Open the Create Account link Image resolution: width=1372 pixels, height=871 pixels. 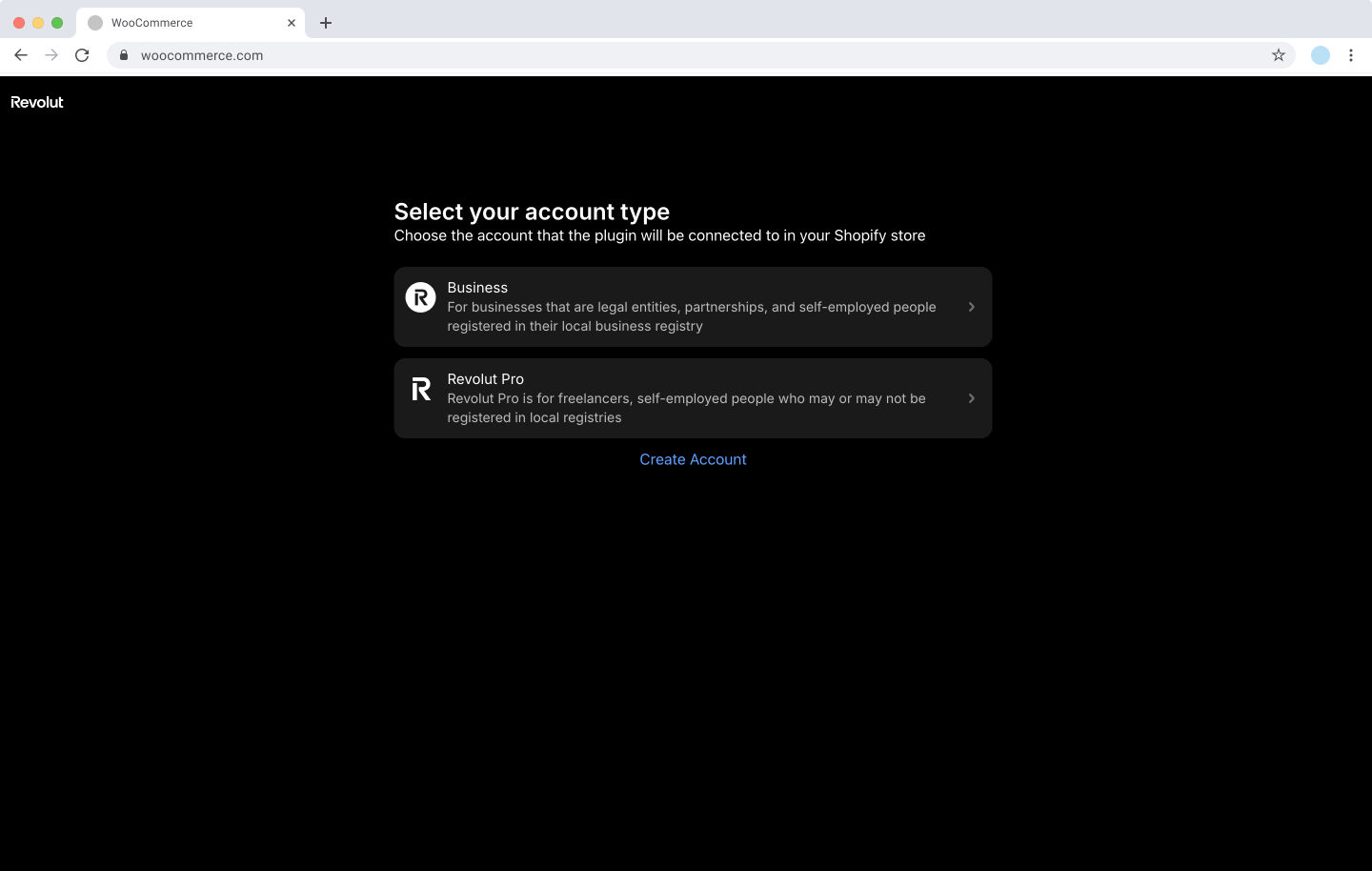coord(693,459)
